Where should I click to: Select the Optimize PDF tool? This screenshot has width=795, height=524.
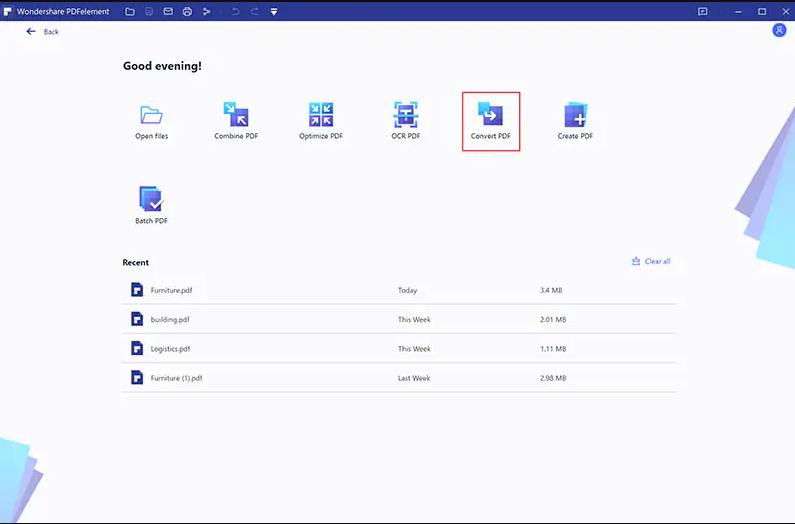pyautogui.click(x=321, y=121)
